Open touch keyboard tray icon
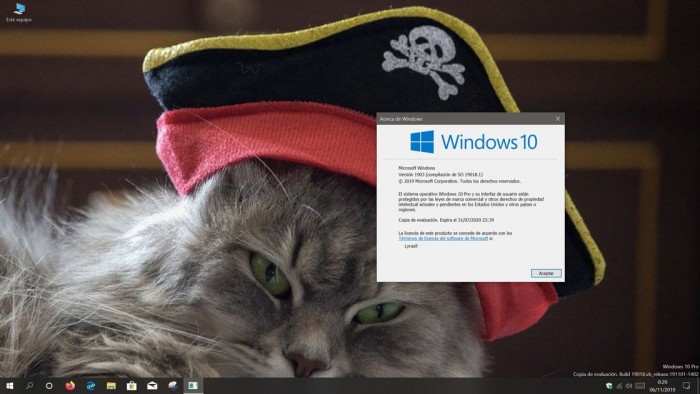Viewport: 700px width, 394px height. [x=640, y=386]
